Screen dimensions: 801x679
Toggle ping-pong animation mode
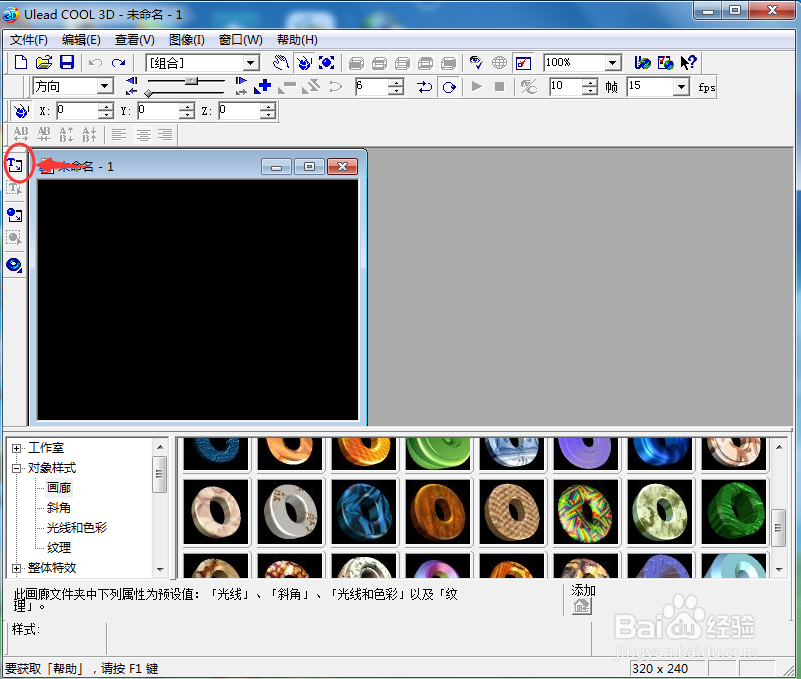pos(425,87)
